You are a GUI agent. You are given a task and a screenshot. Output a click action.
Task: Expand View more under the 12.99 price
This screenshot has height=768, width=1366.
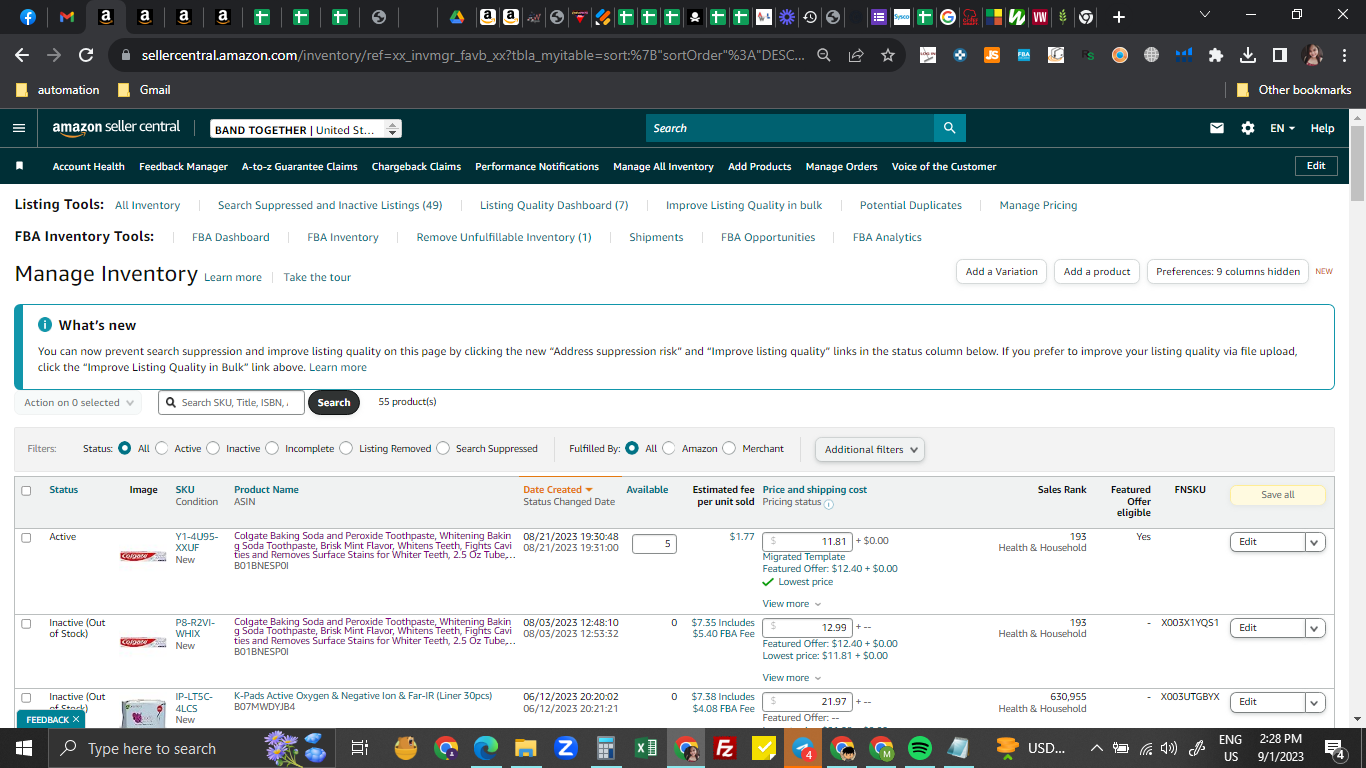[791, 678]
